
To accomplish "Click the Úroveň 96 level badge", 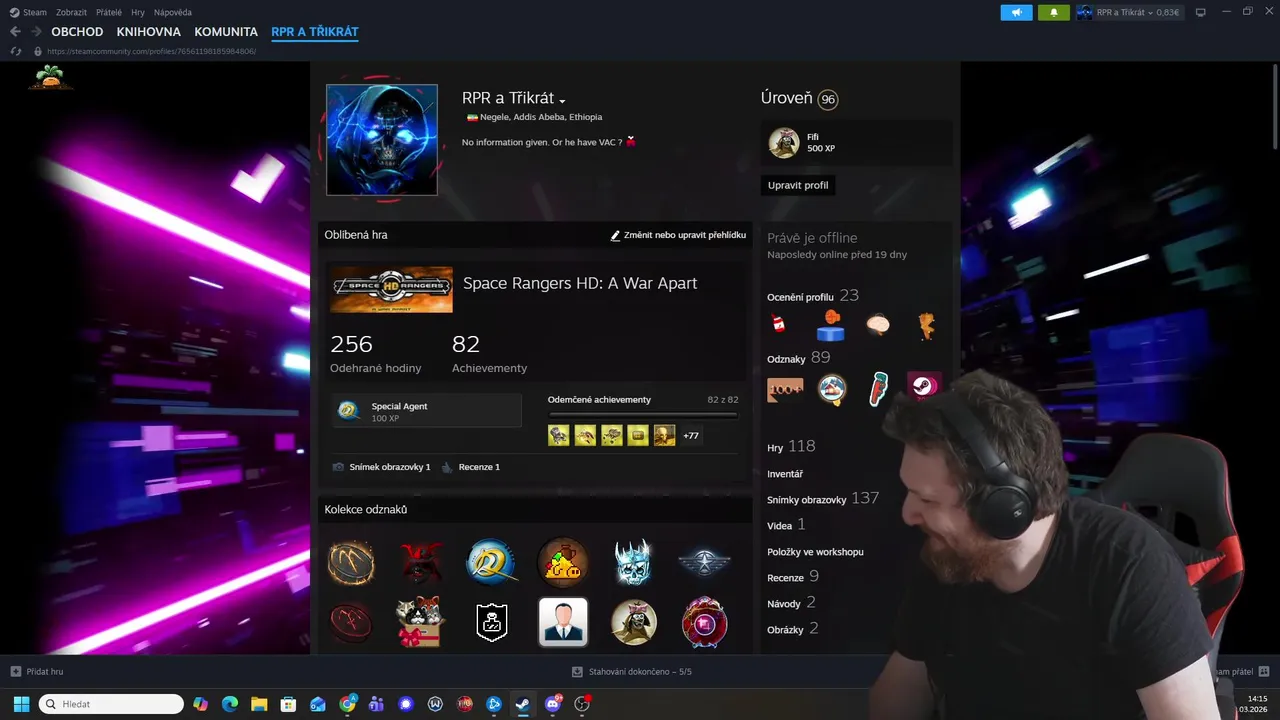I will (827, 99).
